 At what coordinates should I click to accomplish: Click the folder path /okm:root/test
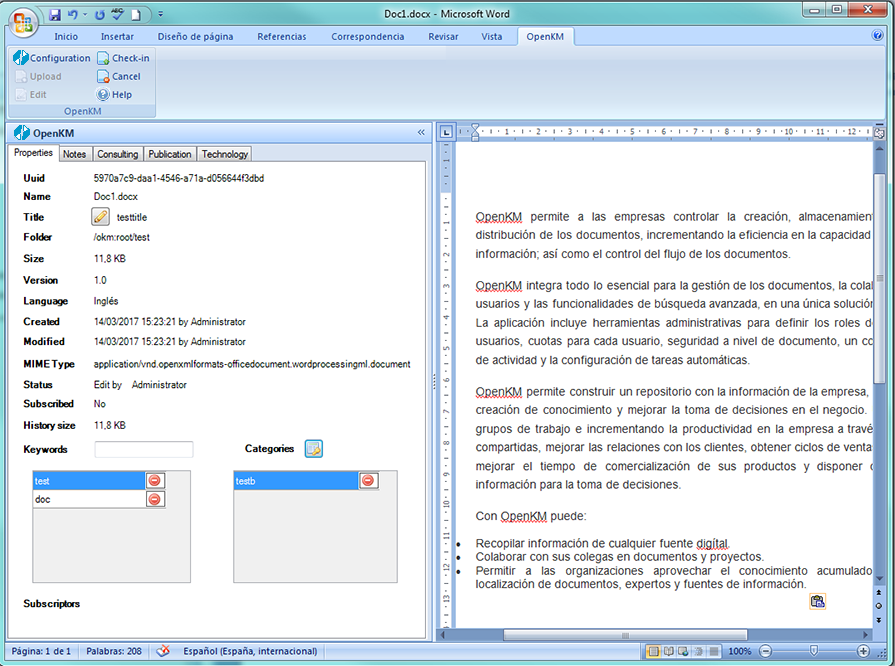(x=122, y=237)
